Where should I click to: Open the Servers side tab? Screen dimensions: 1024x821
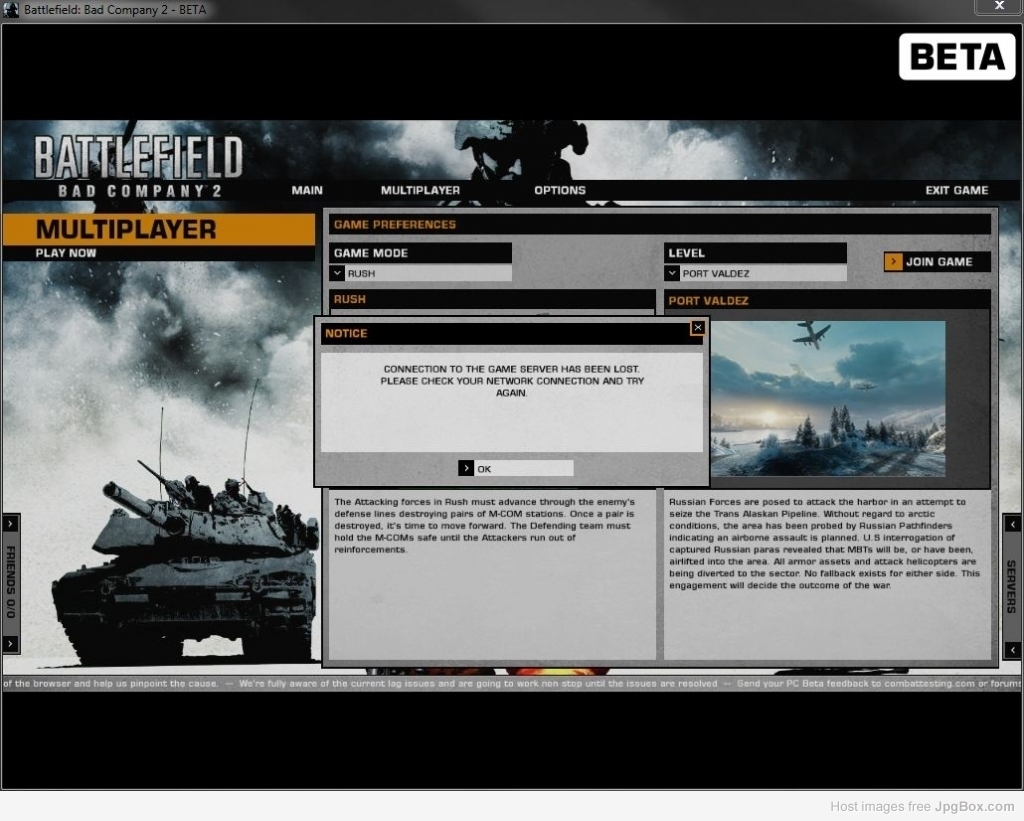pos(1012,586)
